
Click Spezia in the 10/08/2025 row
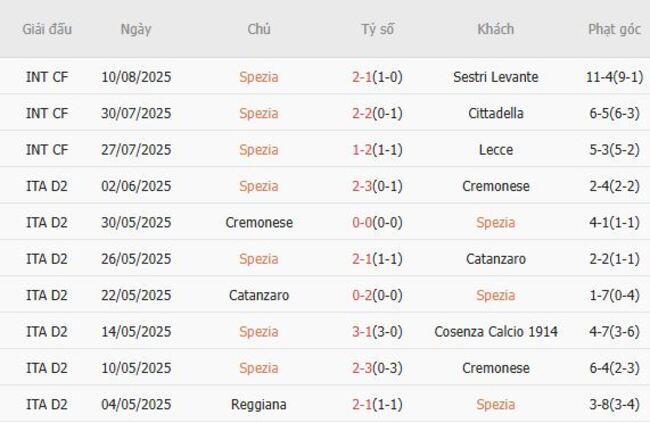click(x=259, y=77)
